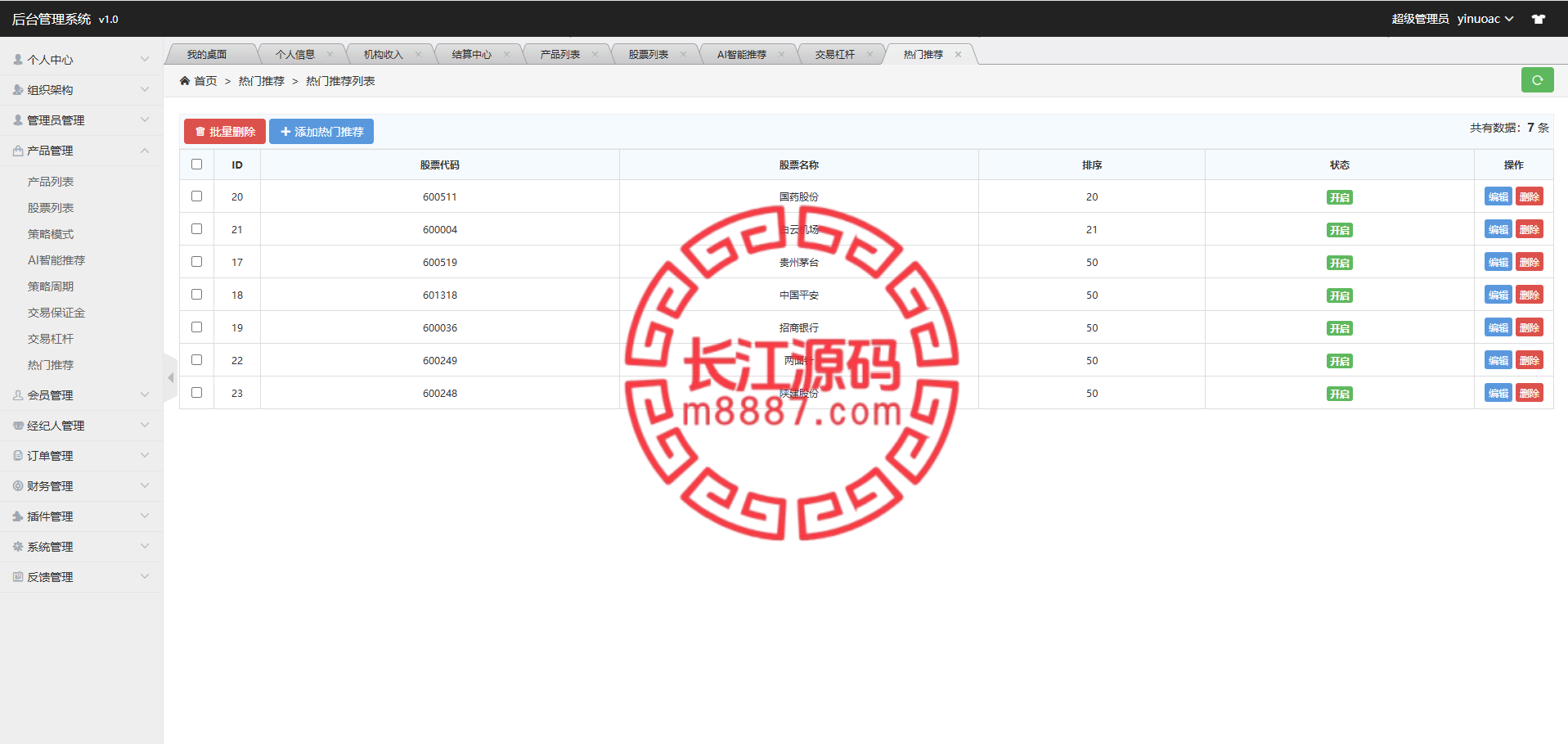Switch to the 股票列表 tab

tap(649, 54)
